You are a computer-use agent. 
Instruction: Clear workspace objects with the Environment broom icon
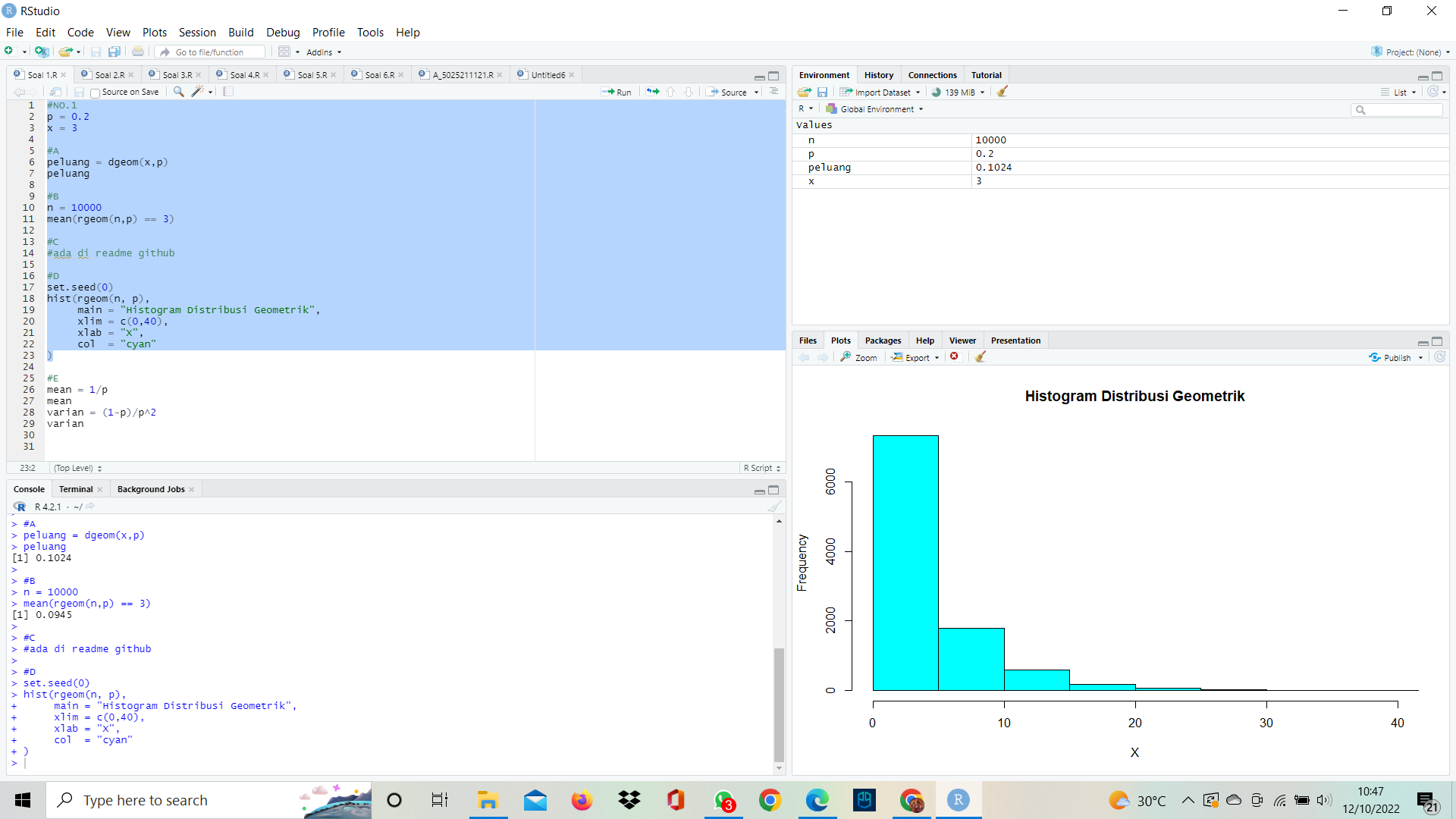1003,92
